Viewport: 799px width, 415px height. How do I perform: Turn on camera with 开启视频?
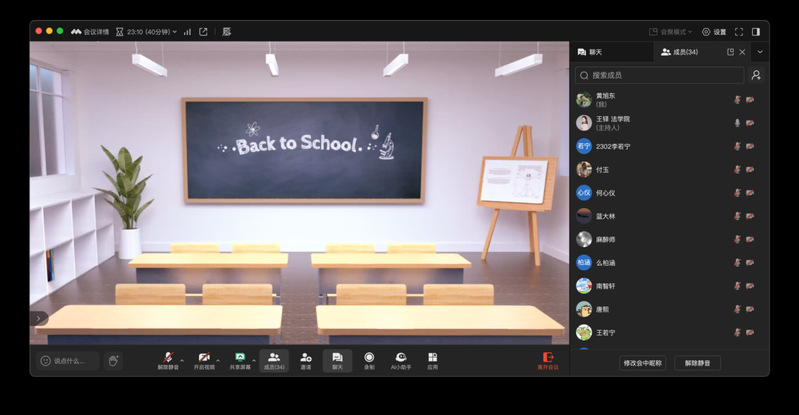(x=204, y=358)
